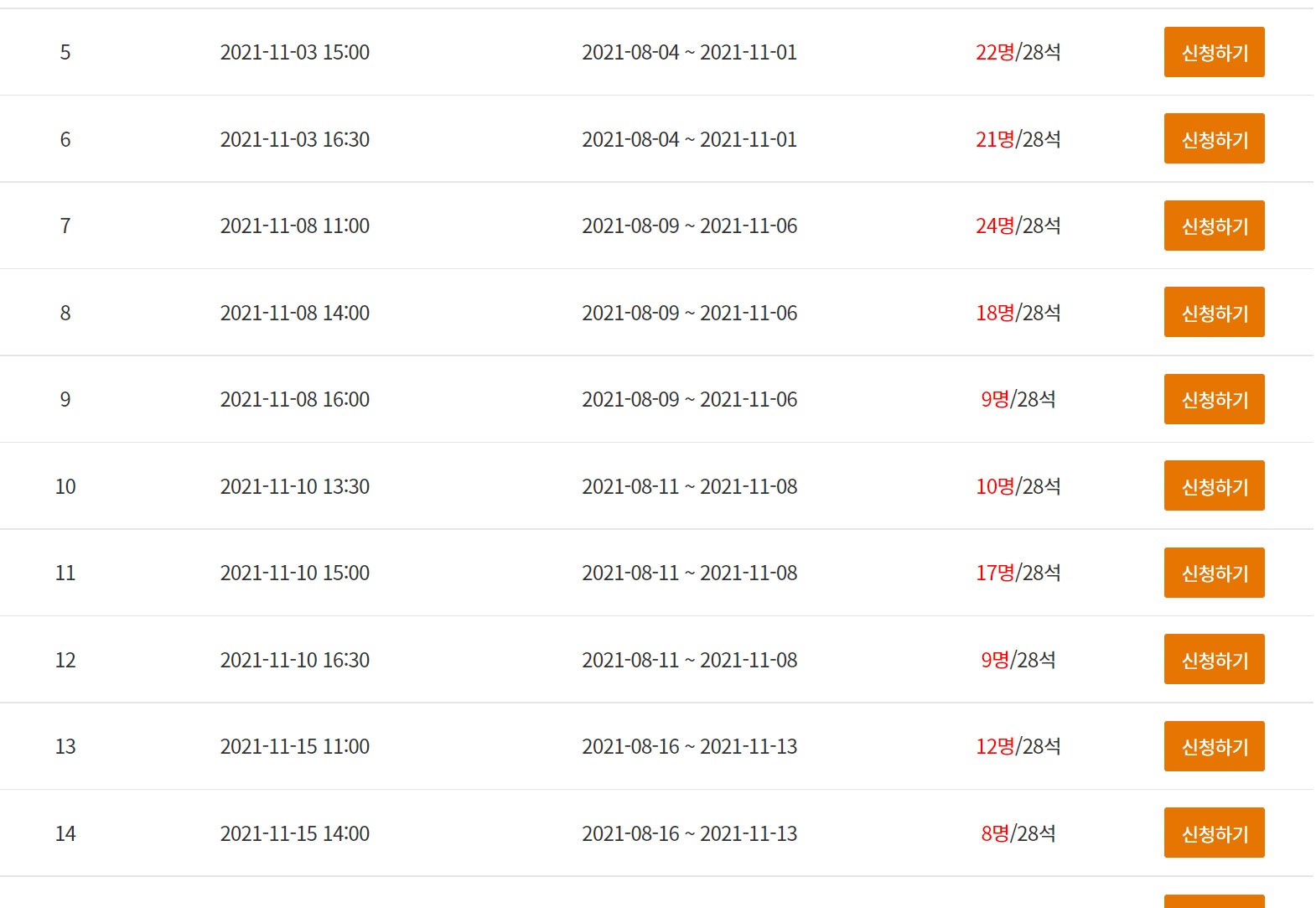Select 신청하기 in row 7
Screen dimensions: 1316x908
tap(1214, 226)
